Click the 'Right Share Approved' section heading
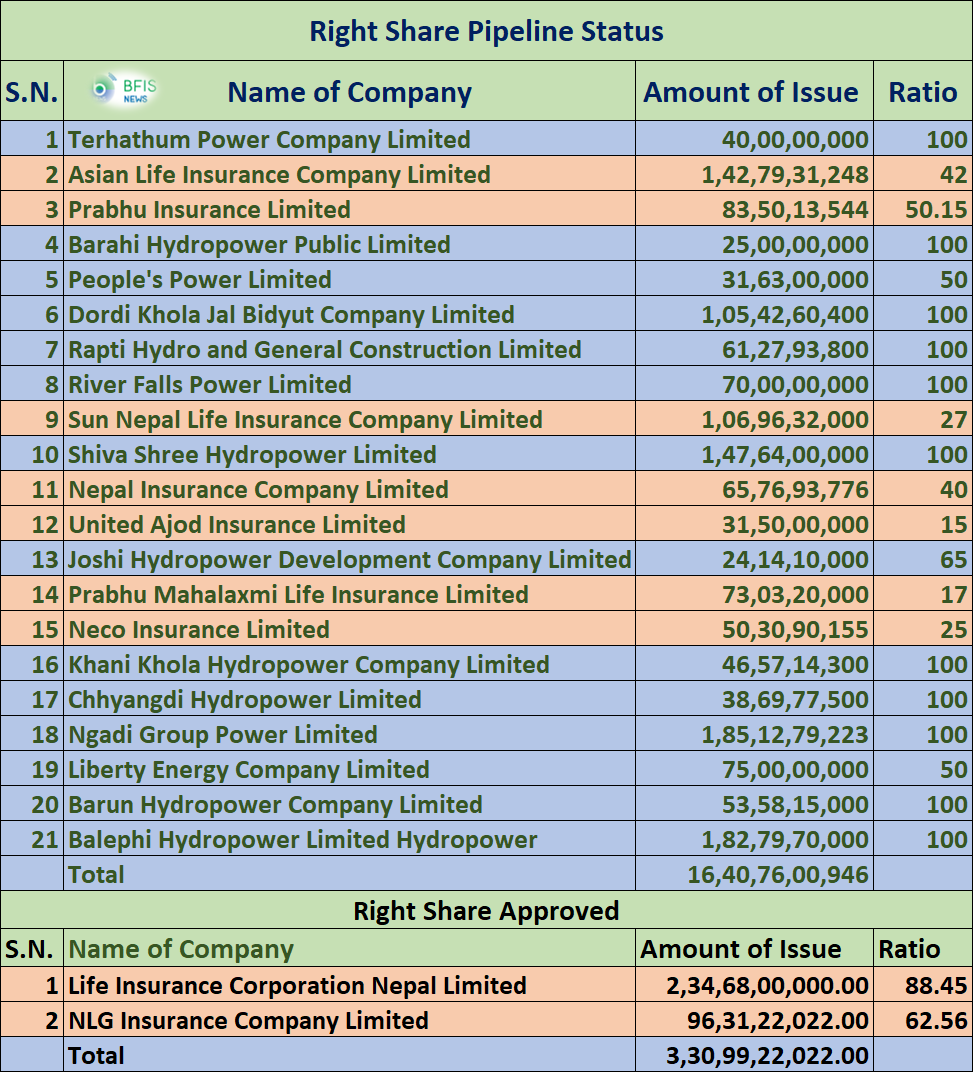Viewport: 974px width, 1073px height. pos(486,911)
